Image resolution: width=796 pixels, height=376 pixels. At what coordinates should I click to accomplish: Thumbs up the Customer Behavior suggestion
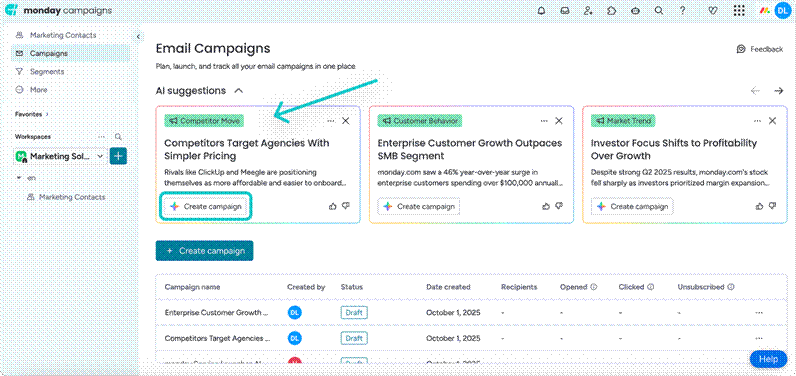pyautogui.click(x=546, y=206)
